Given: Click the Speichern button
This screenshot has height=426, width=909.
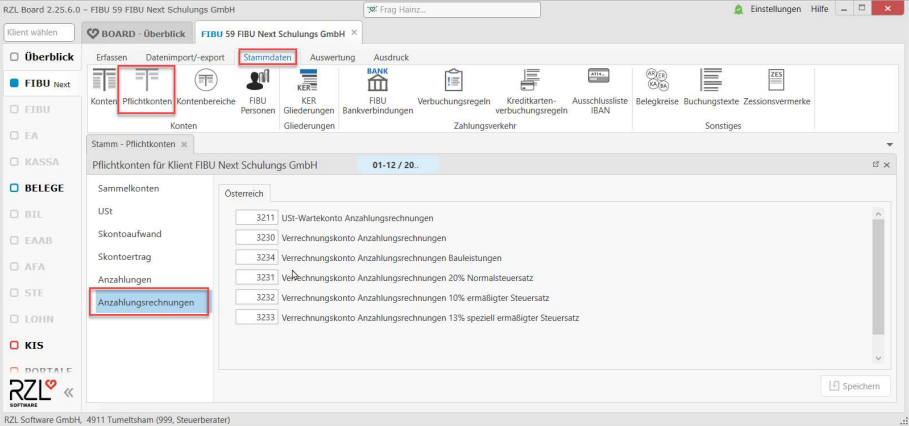Looking at the screenshot, I should click(855, 386).
